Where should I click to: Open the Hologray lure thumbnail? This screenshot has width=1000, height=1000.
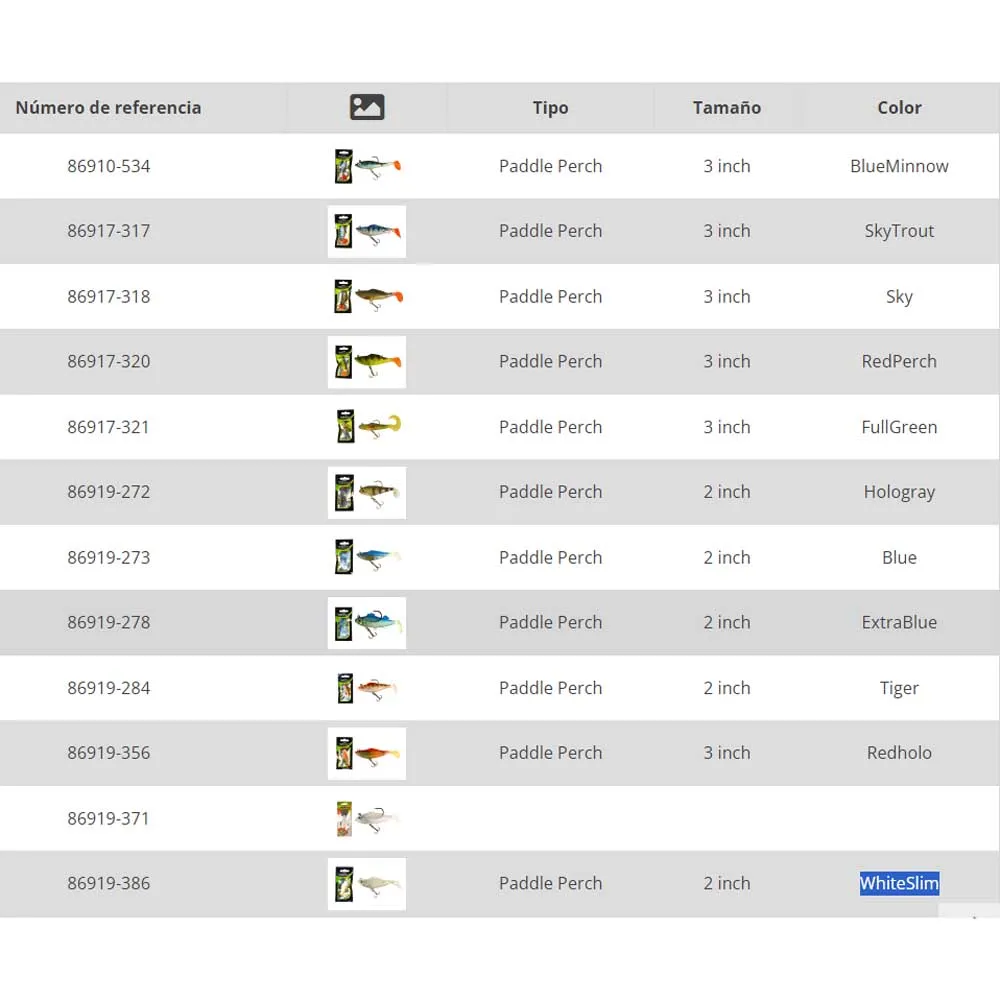coord(367,492)
